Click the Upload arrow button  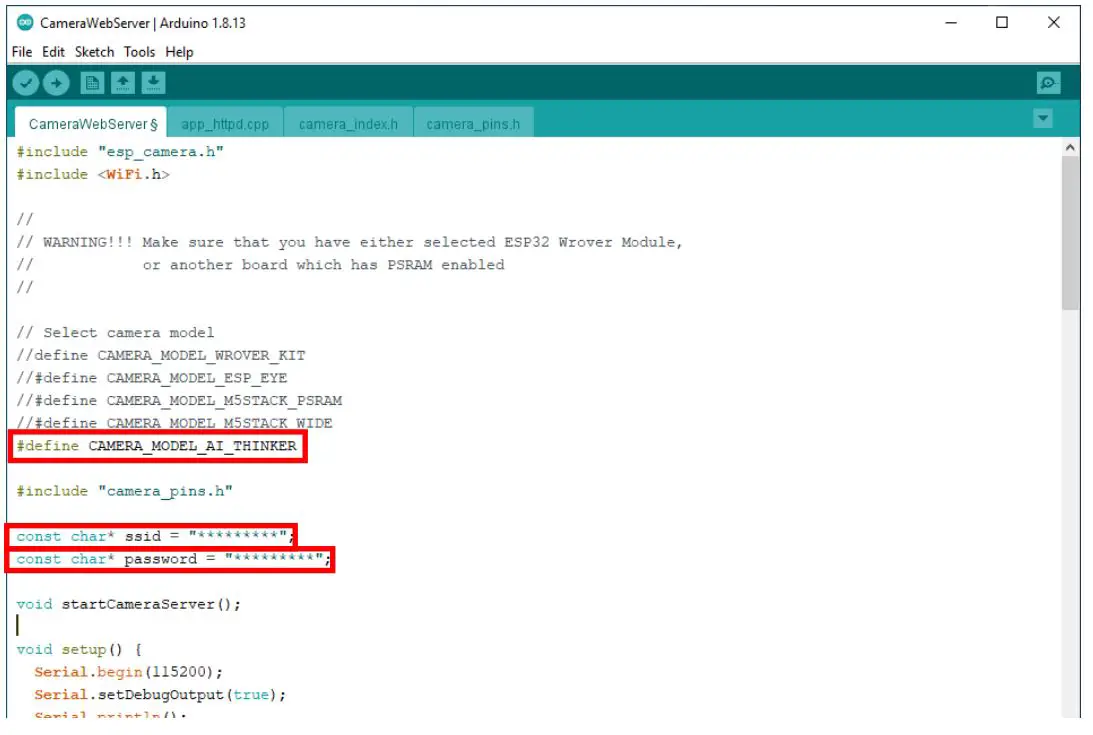point(56,84)
